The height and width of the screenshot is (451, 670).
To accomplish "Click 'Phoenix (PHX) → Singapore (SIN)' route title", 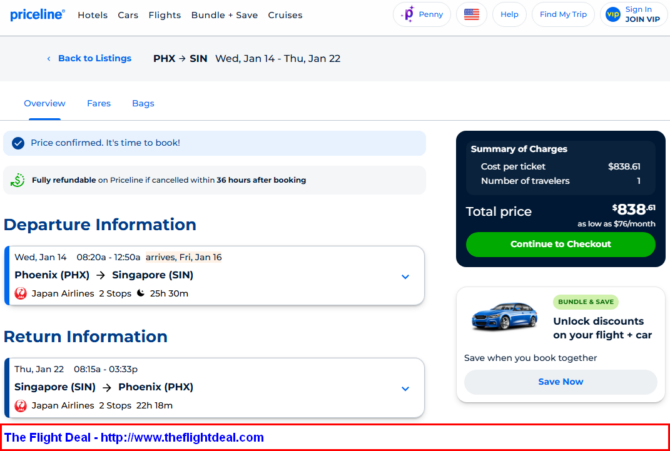I will coord(104,275).
